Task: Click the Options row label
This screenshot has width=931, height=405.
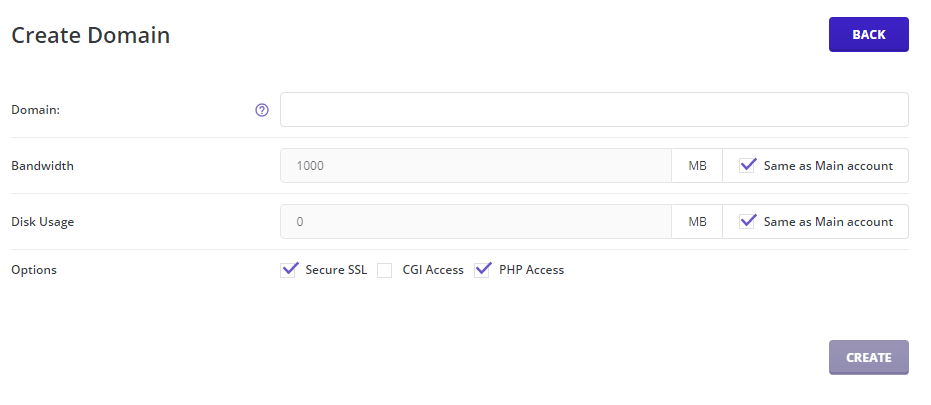Action: click(x=34, y=270)
